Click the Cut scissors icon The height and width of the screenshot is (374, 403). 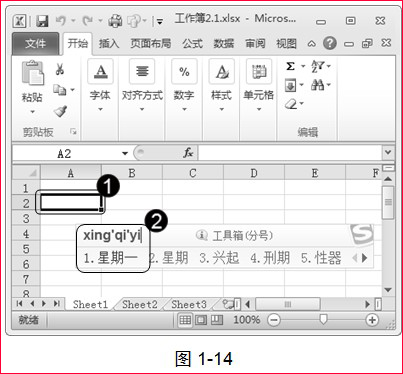click(x=60, y=69)
